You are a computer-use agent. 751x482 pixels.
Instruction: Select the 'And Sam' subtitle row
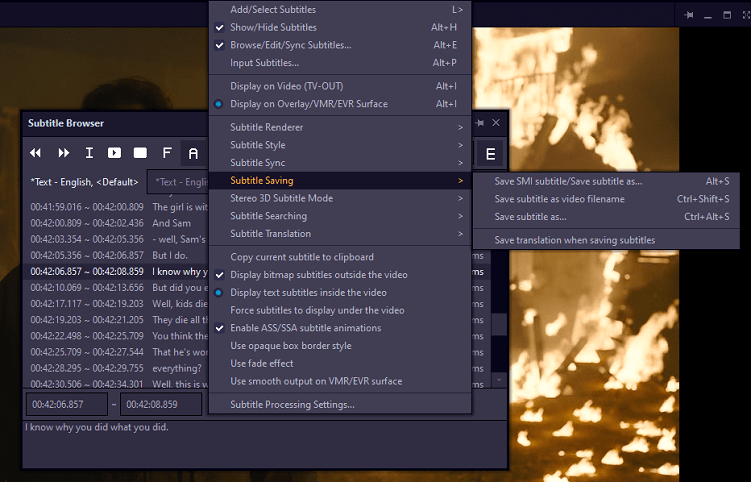[x=116, y=223]
